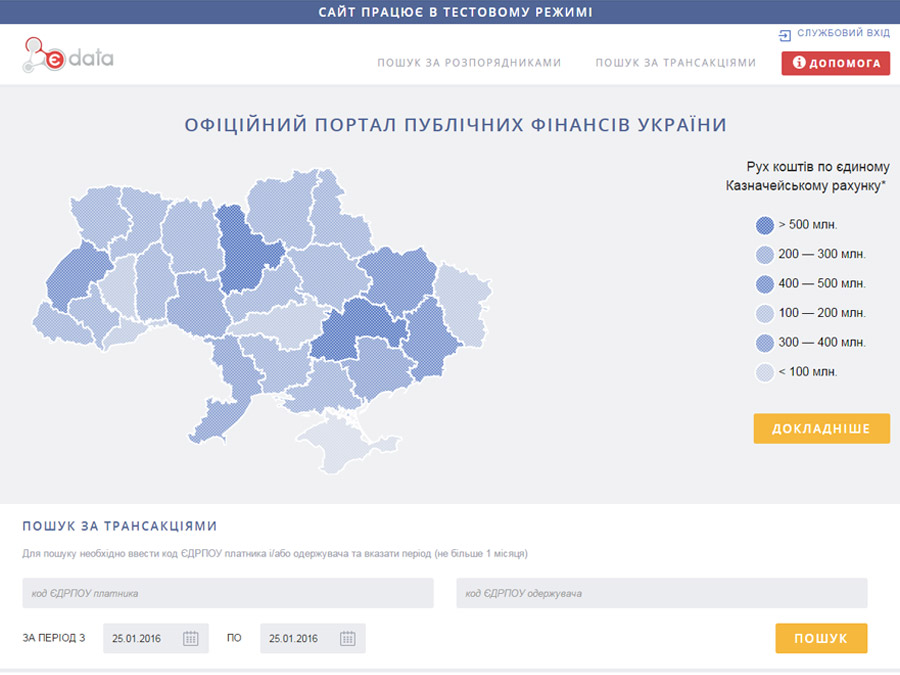Open calendar icon for end date
Screen dimensions: 900x675
[x=348, y=639]
